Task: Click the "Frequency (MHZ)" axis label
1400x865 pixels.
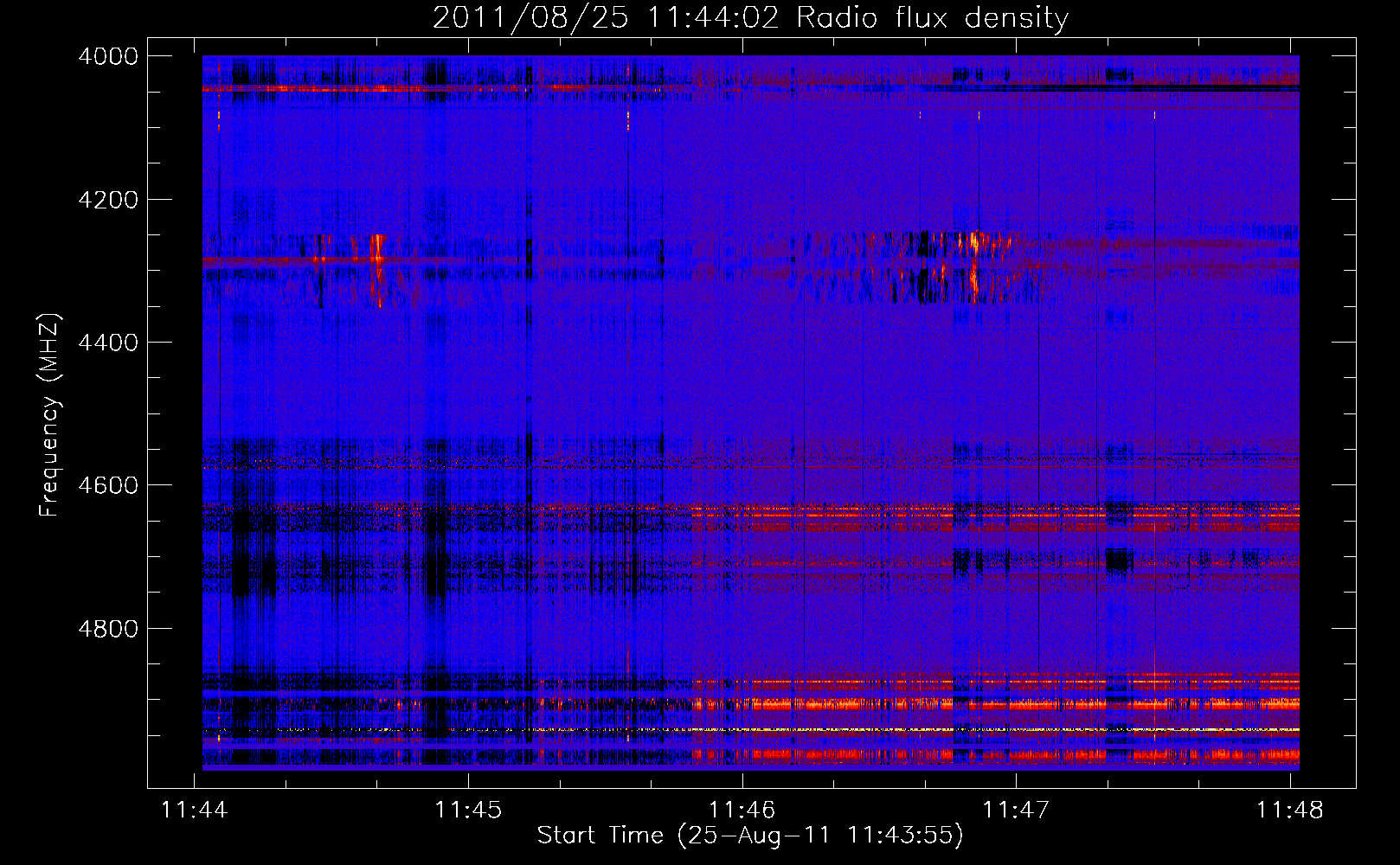Action: pos(50,415)
